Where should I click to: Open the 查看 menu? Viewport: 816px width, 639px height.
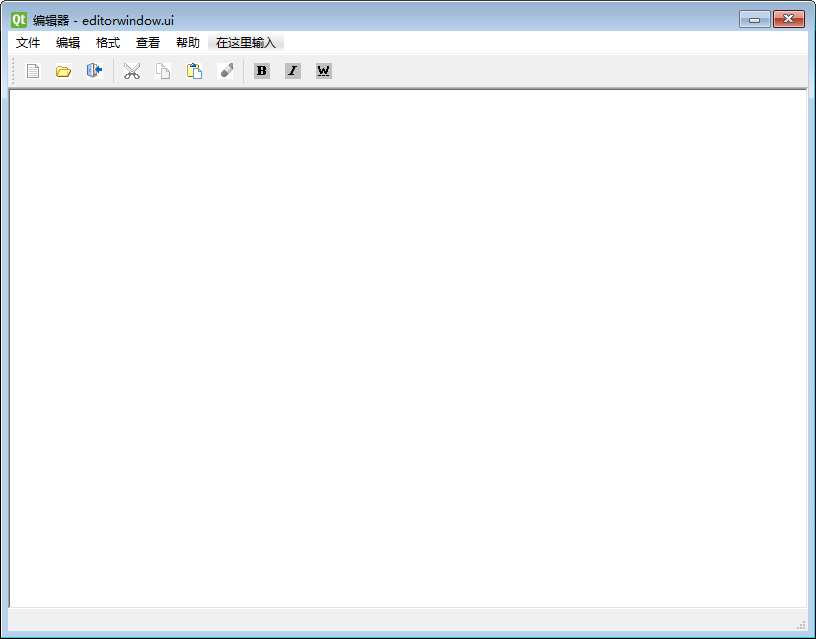tap(148, 43)
